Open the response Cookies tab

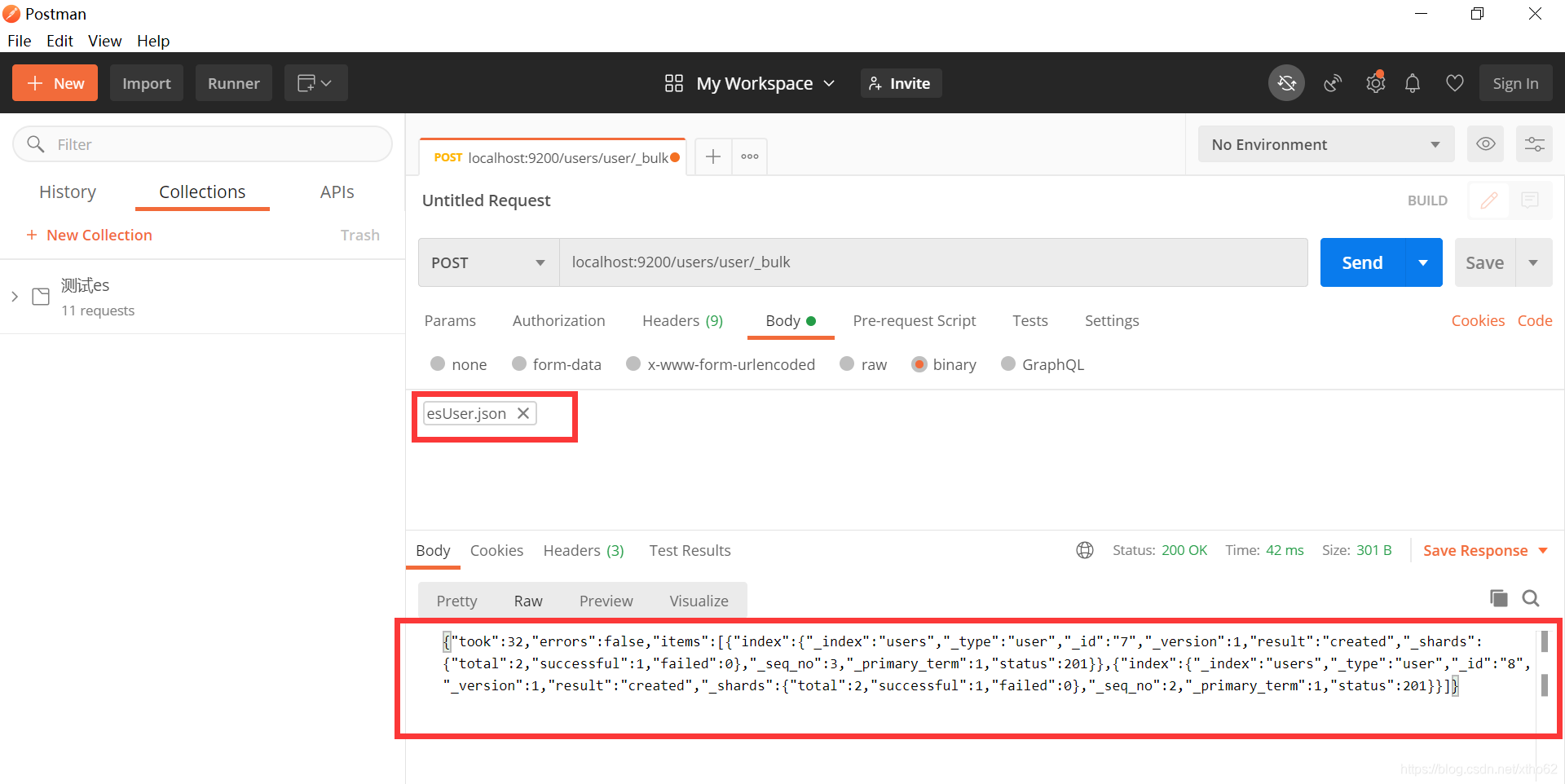coord(496,551)
